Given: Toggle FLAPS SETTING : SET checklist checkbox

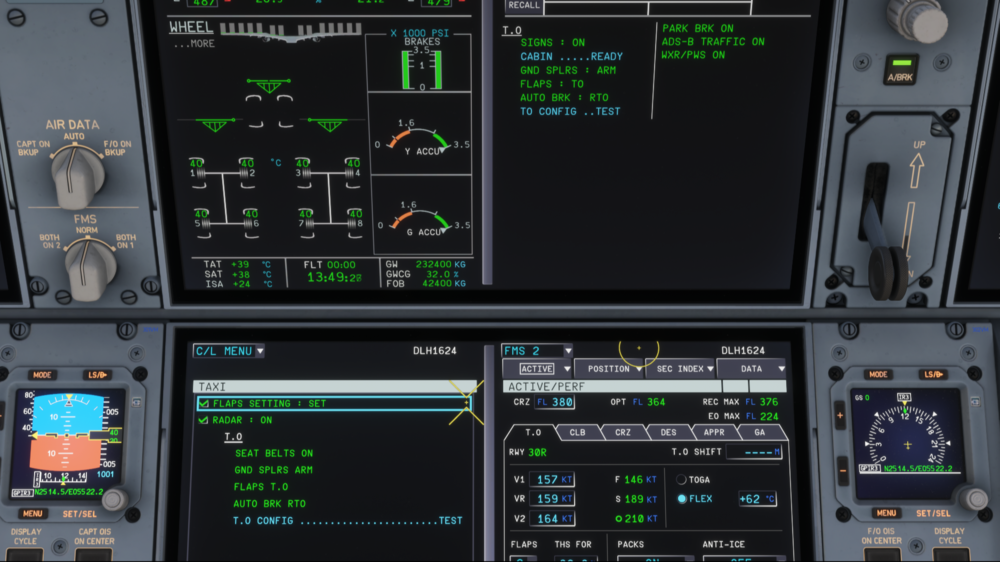Looking at the screenshot, I should coord(203,404).
